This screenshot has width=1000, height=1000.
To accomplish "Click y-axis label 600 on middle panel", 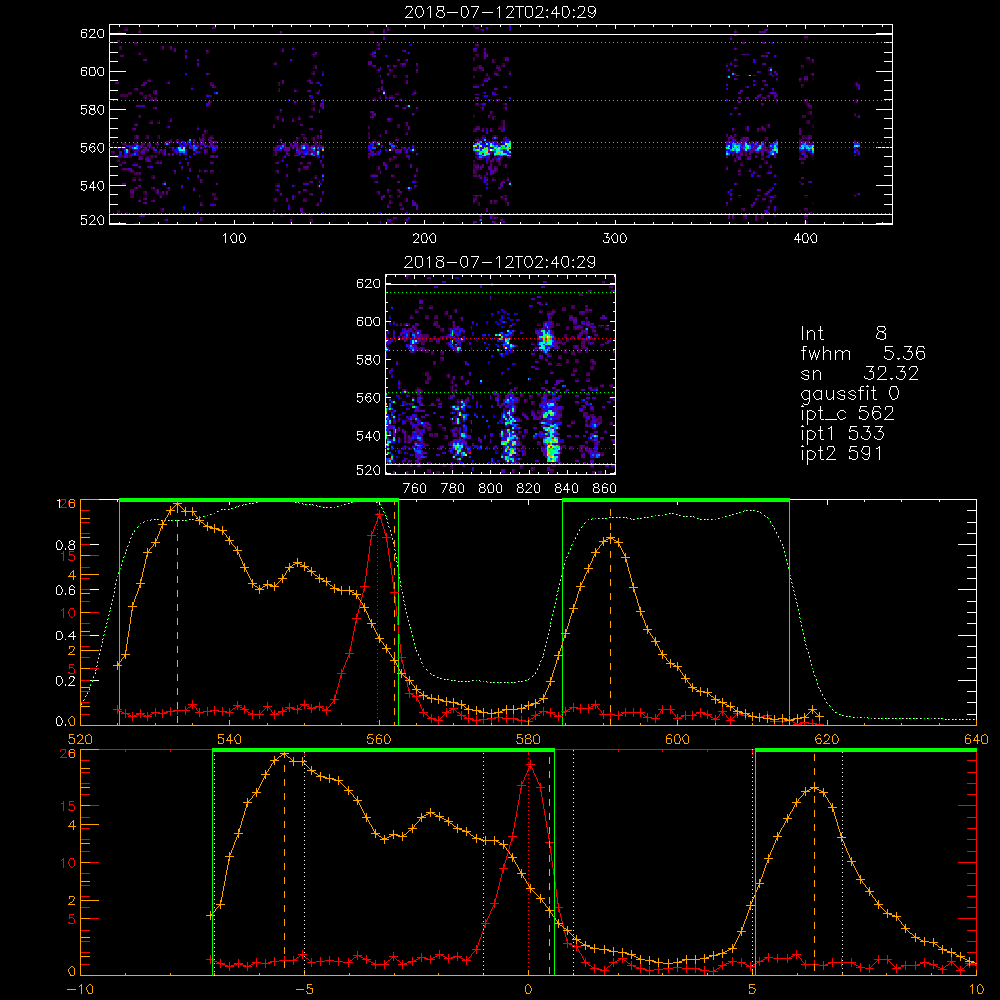I will [x=369, y=321].
